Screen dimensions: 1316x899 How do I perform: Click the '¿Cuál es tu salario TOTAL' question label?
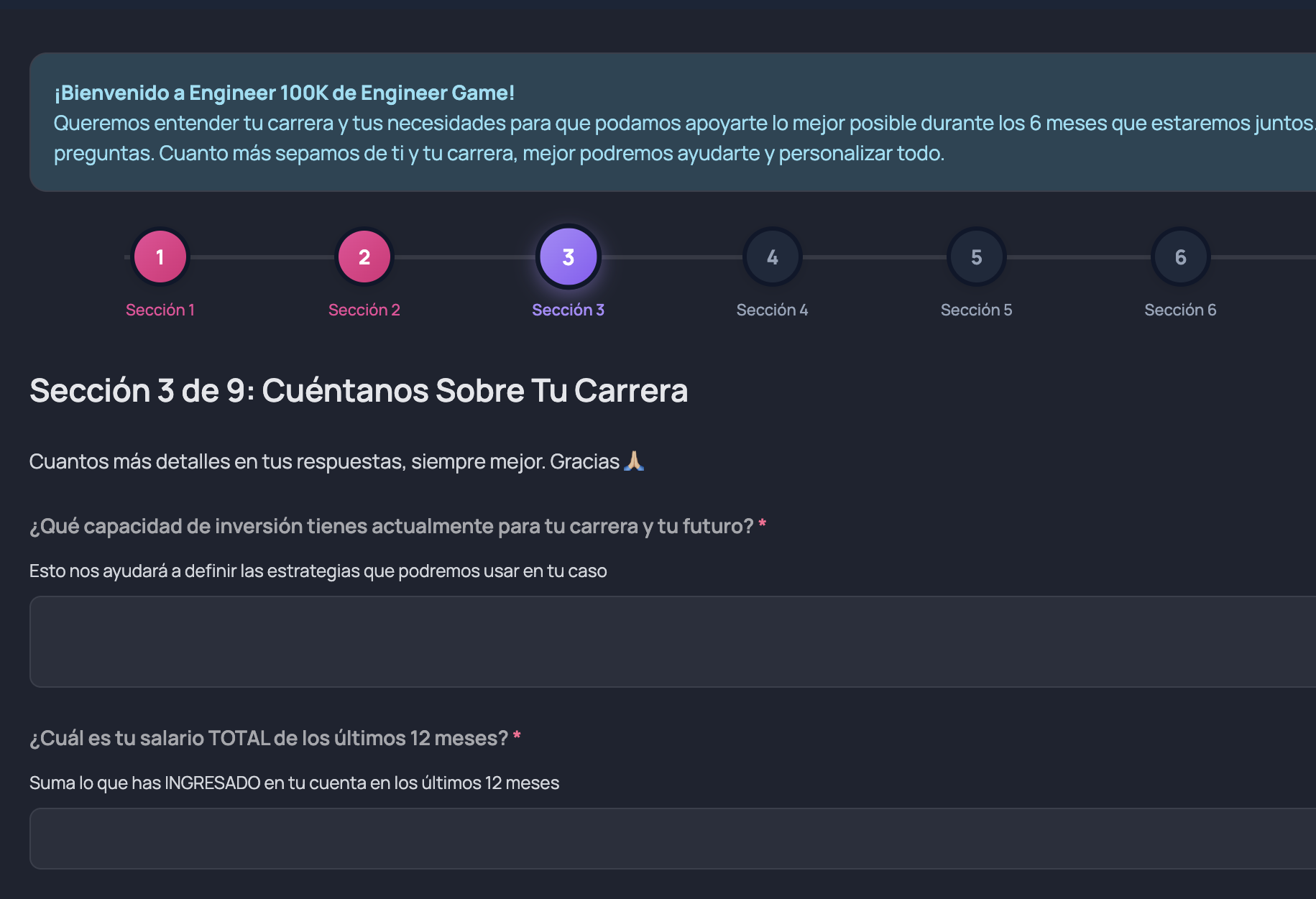(x=268, y=738)
